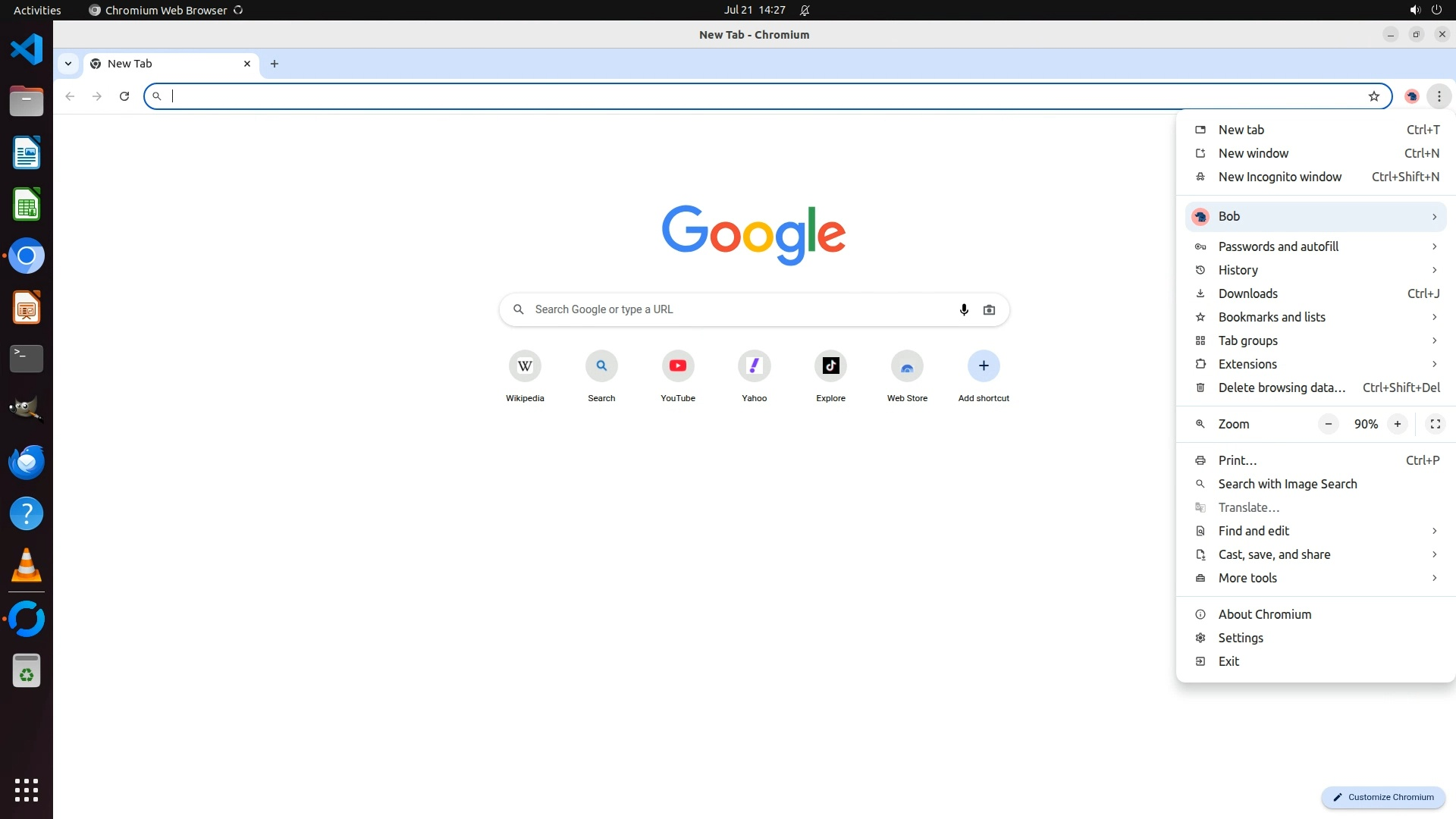Open the Wikipedia shortcut tile
The image size is (1456, 819).
[x=525, y=366]
